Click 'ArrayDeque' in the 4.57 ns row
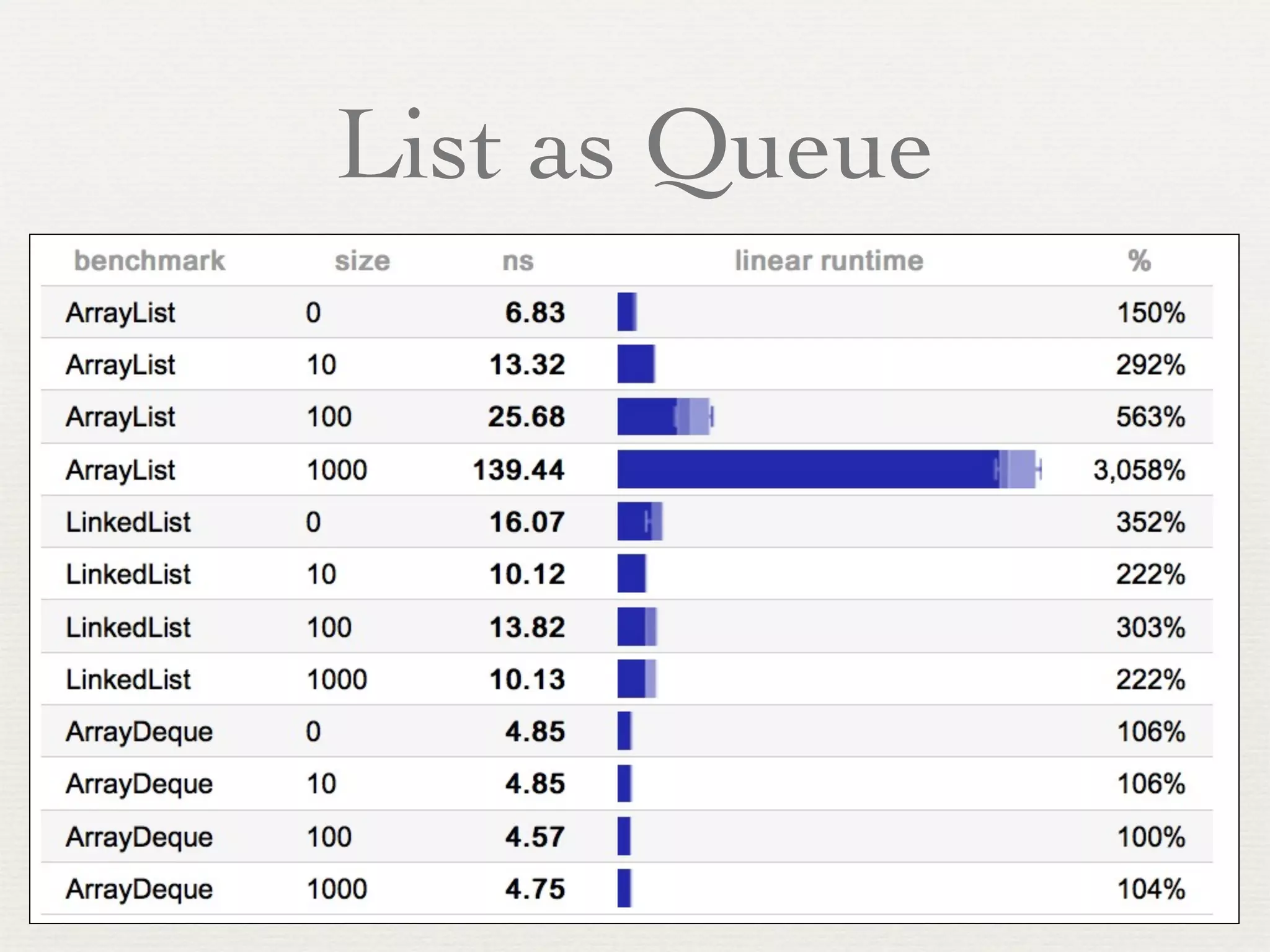 point(140,838)
